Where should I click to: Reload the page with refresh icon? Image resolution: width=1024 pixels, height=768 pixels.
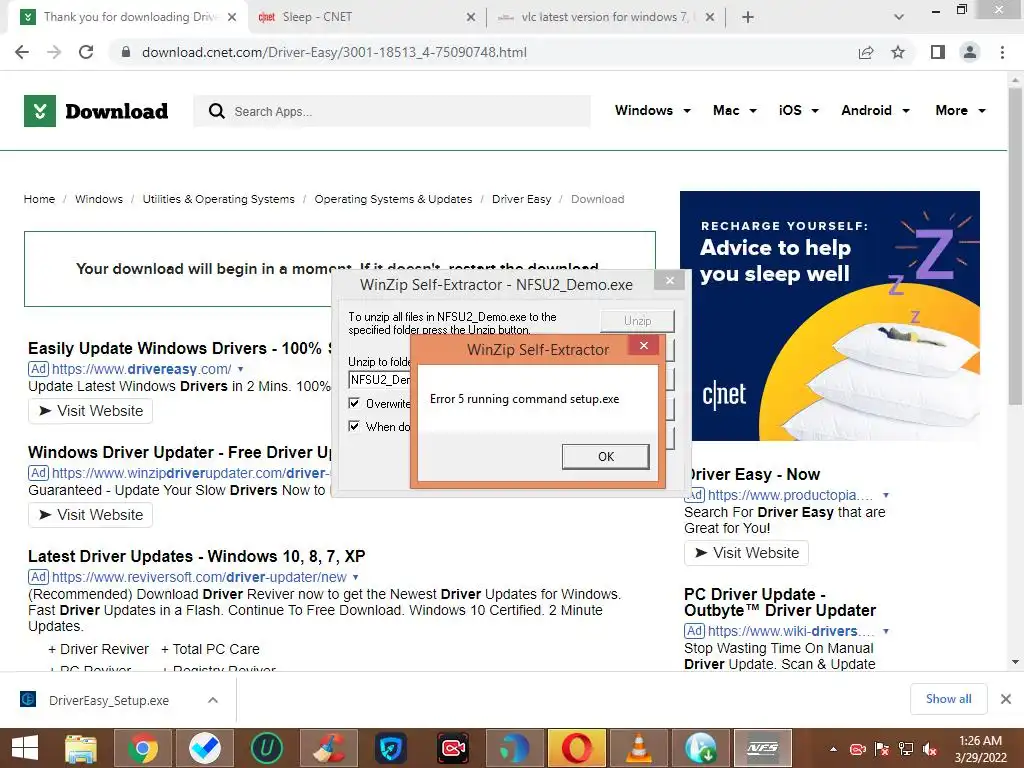(86, 52)
